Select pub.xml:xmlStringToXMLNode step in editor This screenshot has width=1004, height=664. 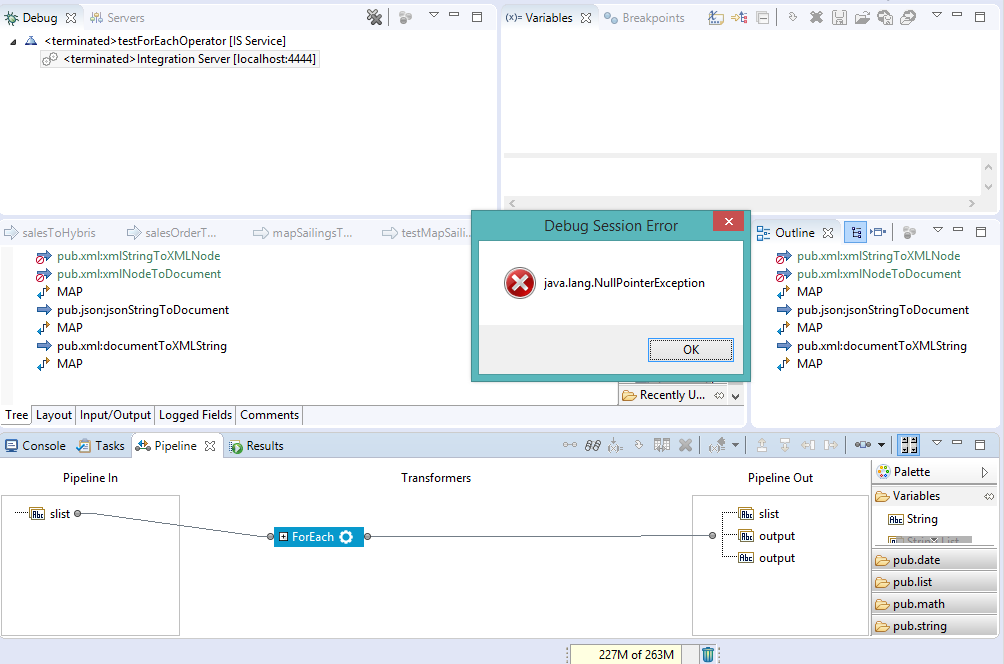tap(138, 256)
